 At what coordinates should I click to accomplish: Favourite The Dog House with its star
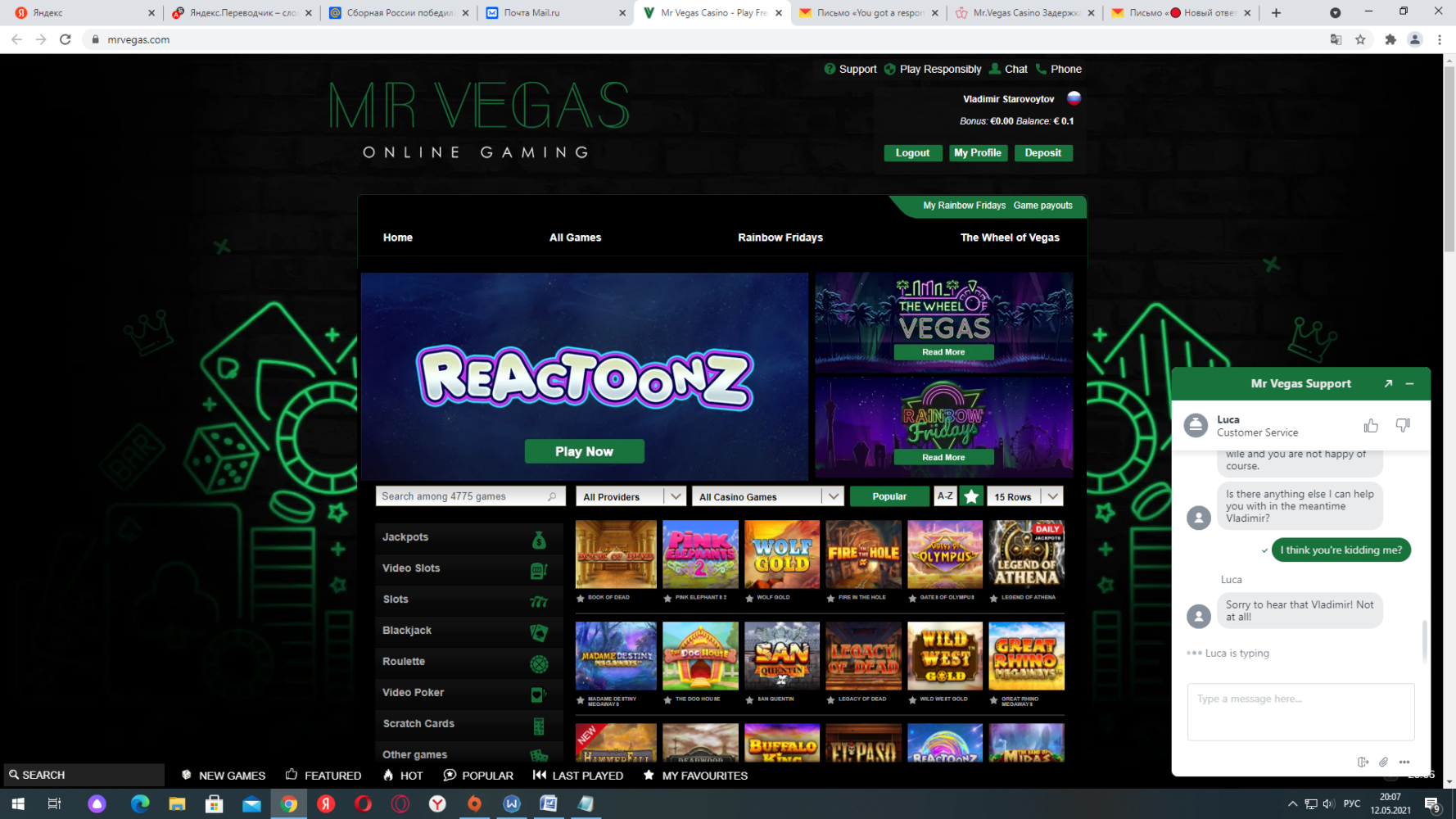tap(667, 700)
